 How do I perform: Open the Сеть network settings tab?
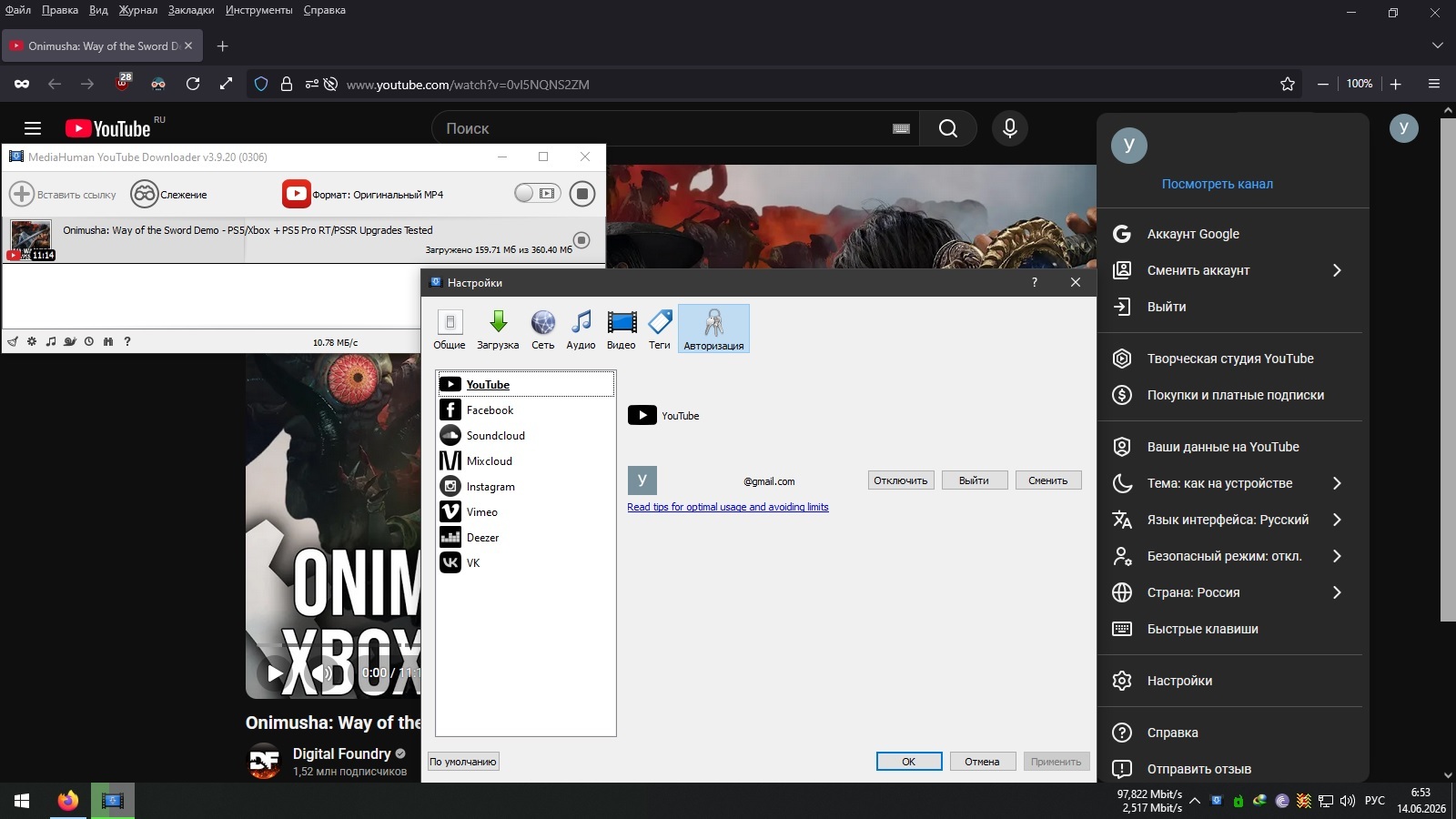click(543, 329)
